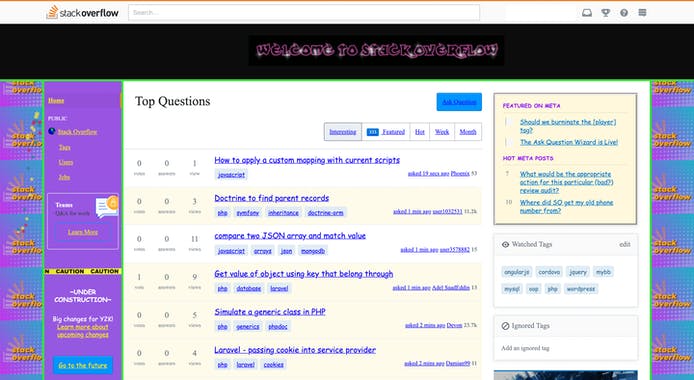Open the help question mark icon
694x380 pixels.
(x=624, y=13)
